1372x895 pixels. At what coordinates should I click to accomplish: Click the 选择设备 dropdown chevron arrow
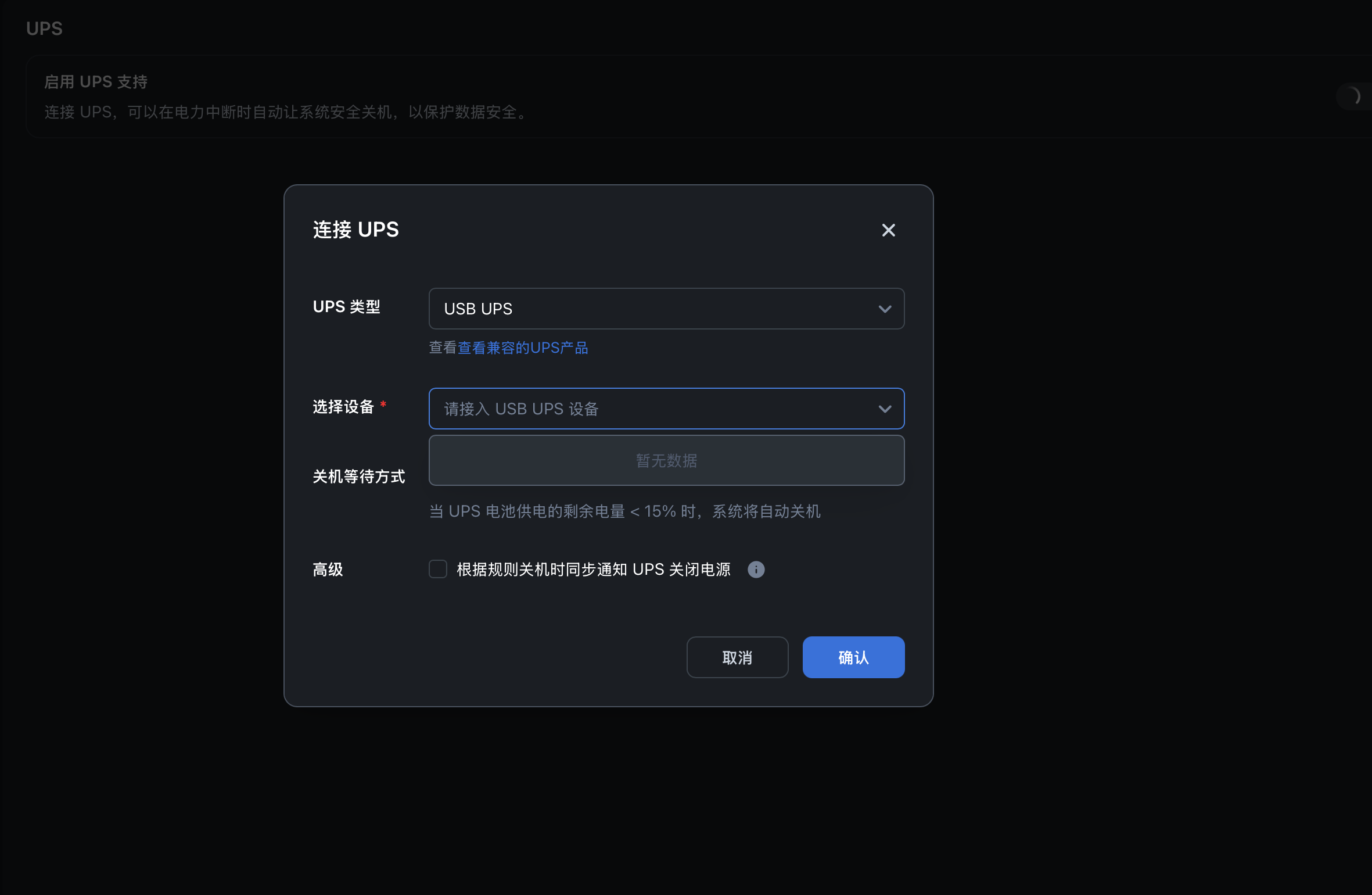click(885, 409)
